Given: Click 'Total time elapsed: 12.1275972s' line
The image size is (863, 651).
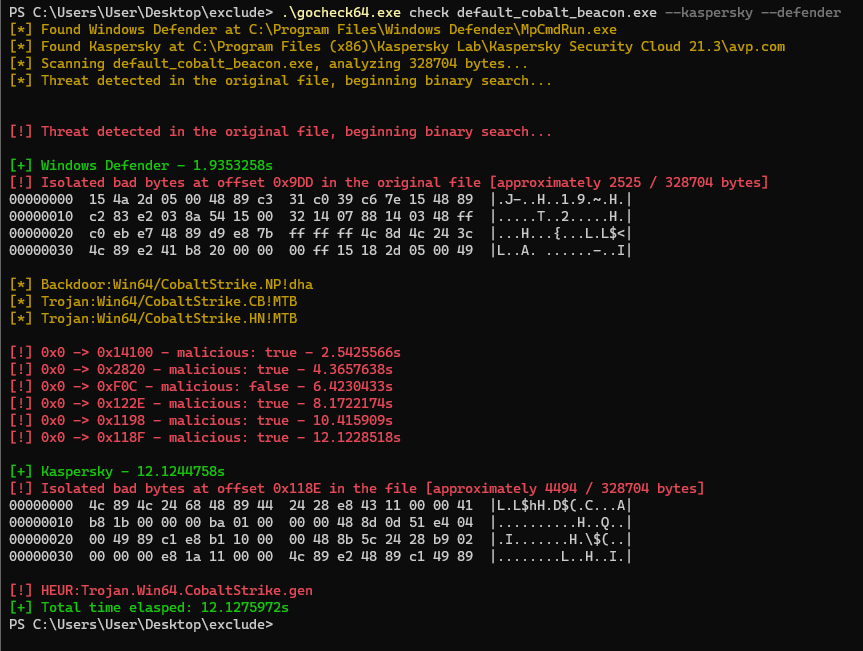Looking at the screenshot, I should pos(149,608).
